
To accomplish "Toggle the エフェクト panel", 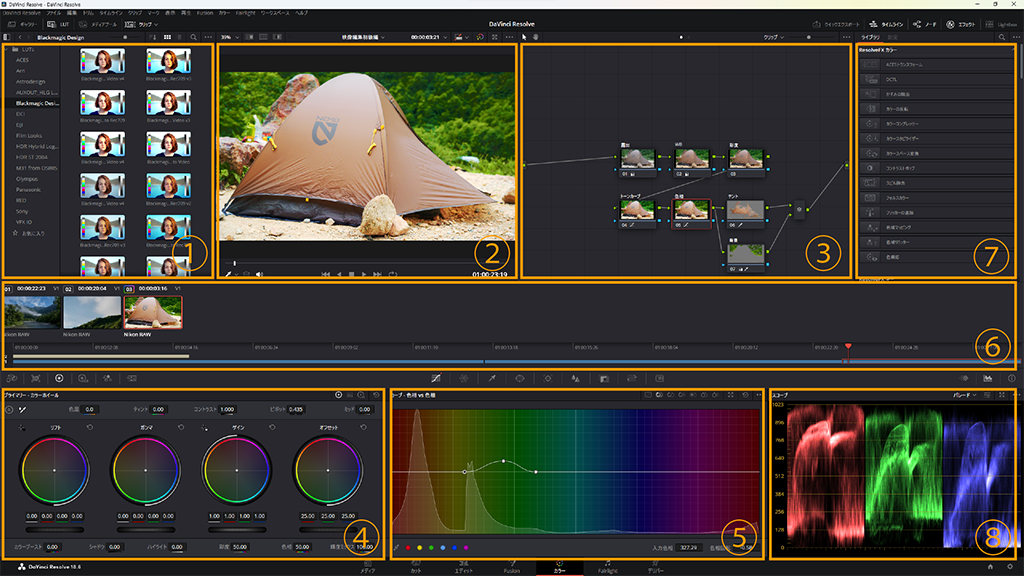I will click(961, 24).
